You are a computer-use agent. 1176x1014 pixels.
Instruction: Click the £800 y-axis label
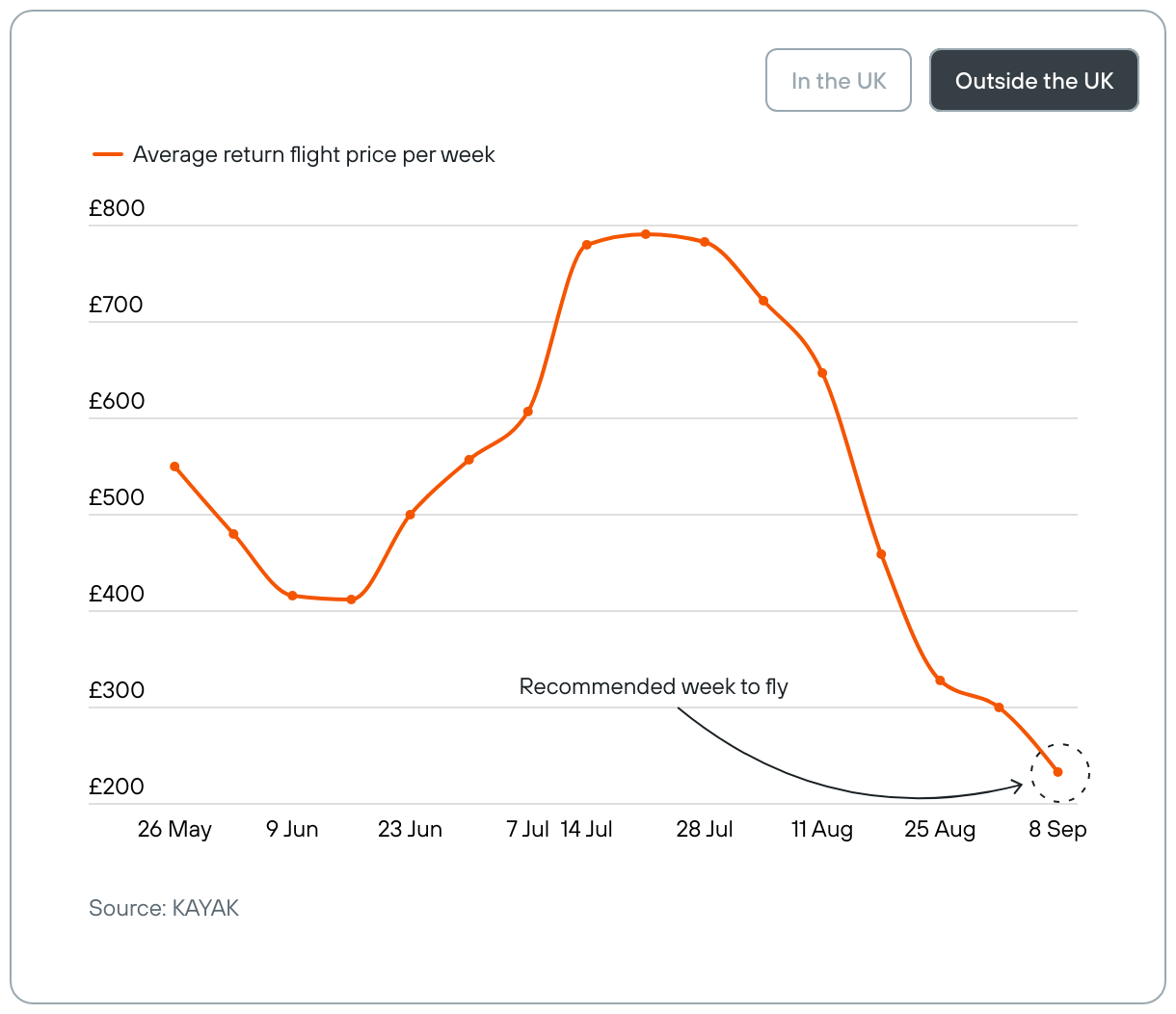(117, 208)
